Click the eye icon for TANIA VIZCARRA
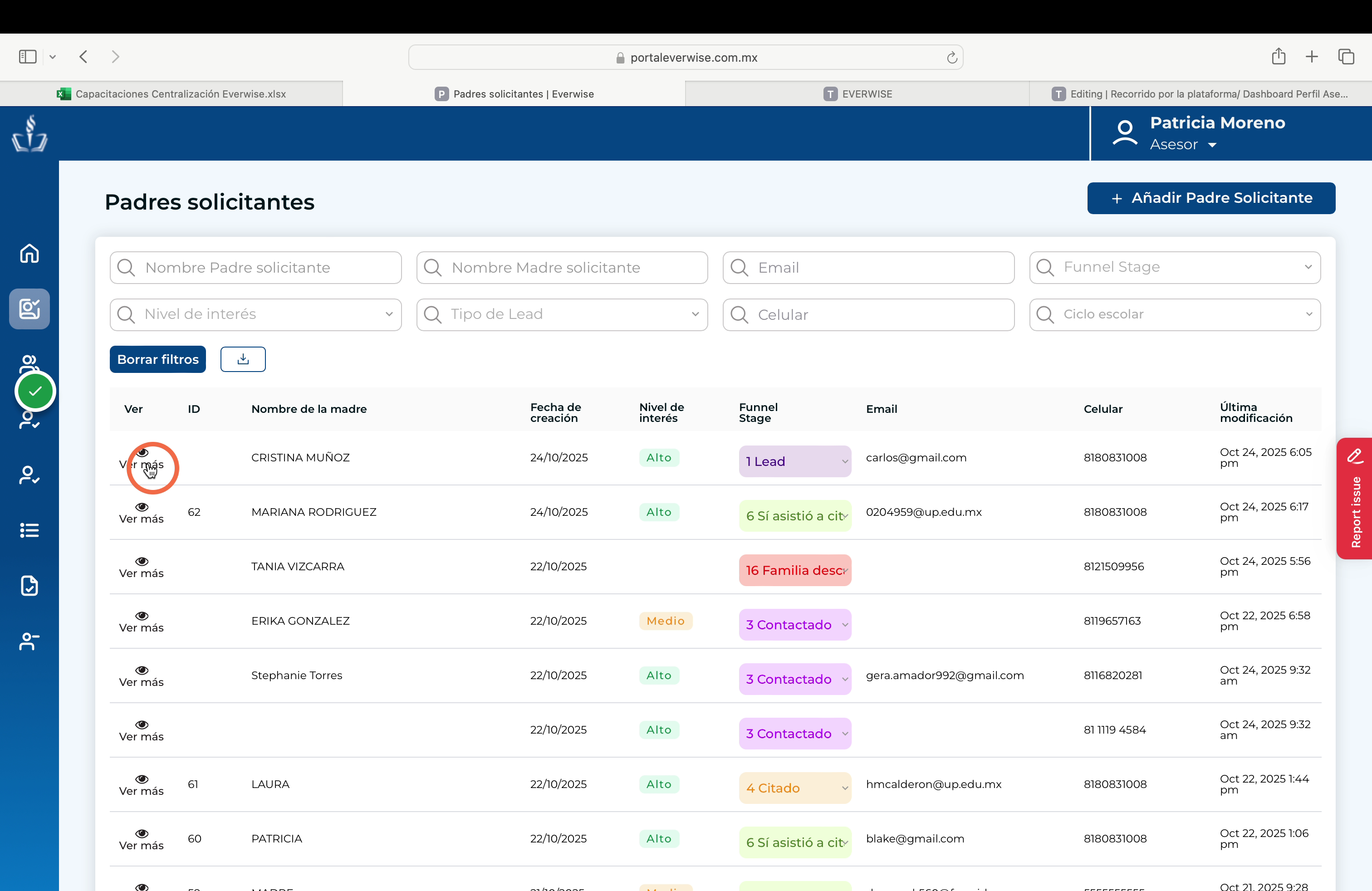 [142, 561]
